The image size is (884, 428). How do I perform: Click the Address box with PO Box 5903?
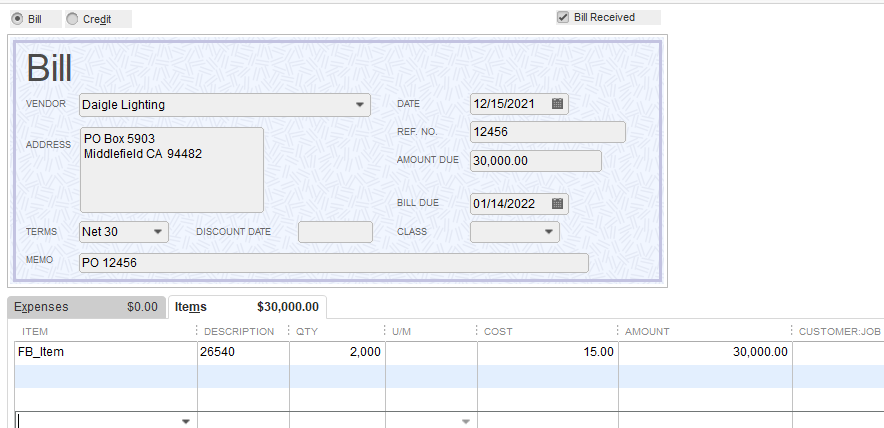(x=172, y=170)
